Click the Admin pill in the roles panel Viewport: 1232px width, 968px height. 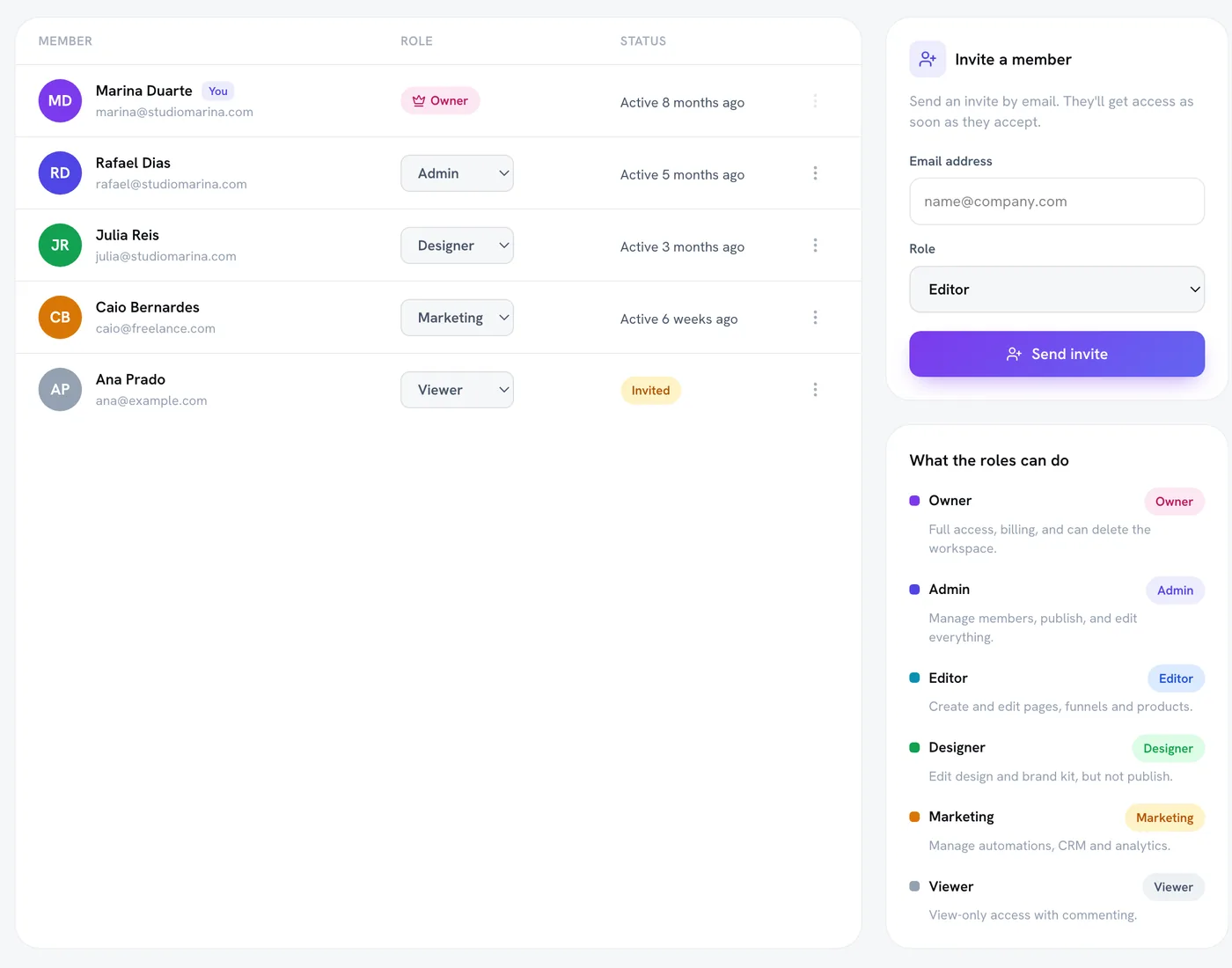(1175, 590)
